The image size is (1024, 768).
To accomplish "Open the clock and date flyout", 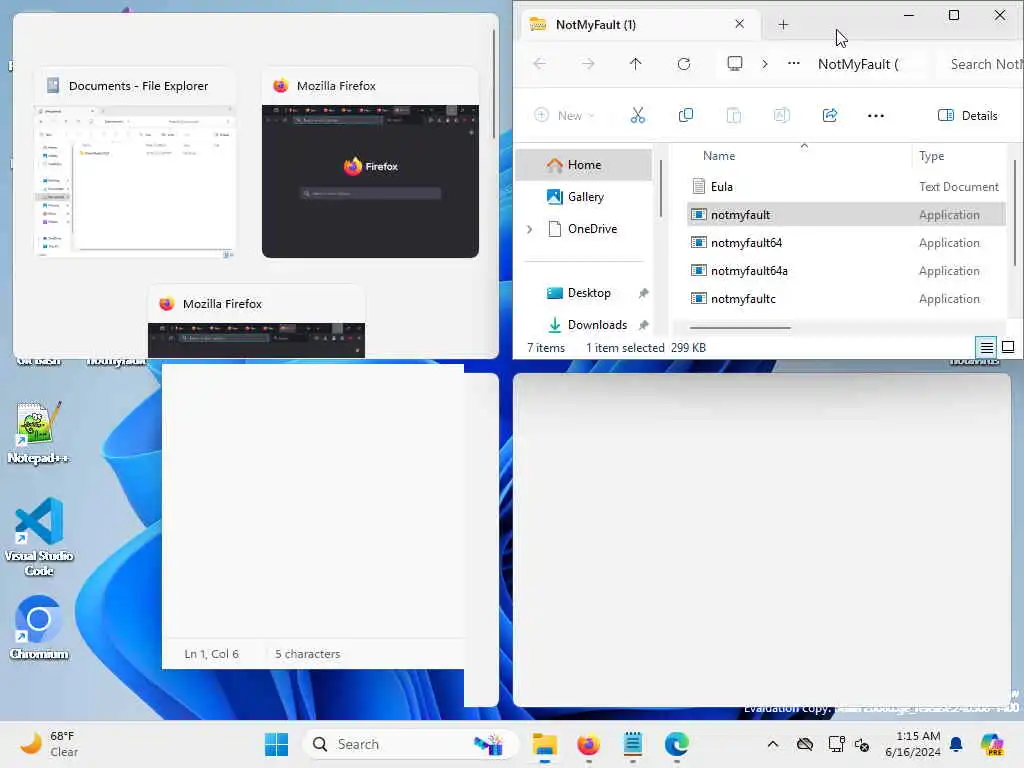I will click(x=913, y=744).
